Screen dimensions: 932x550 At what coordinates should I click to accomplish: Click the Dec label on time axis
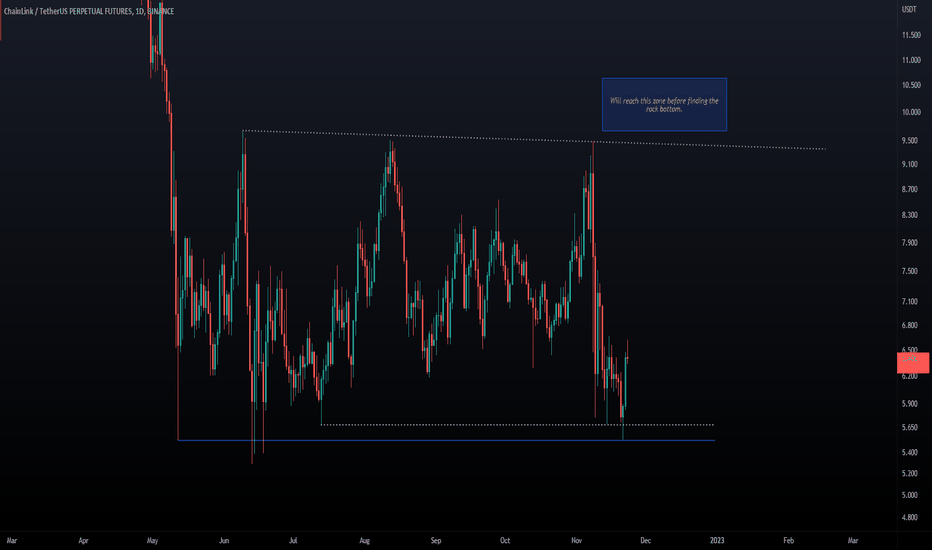(646, 540)
